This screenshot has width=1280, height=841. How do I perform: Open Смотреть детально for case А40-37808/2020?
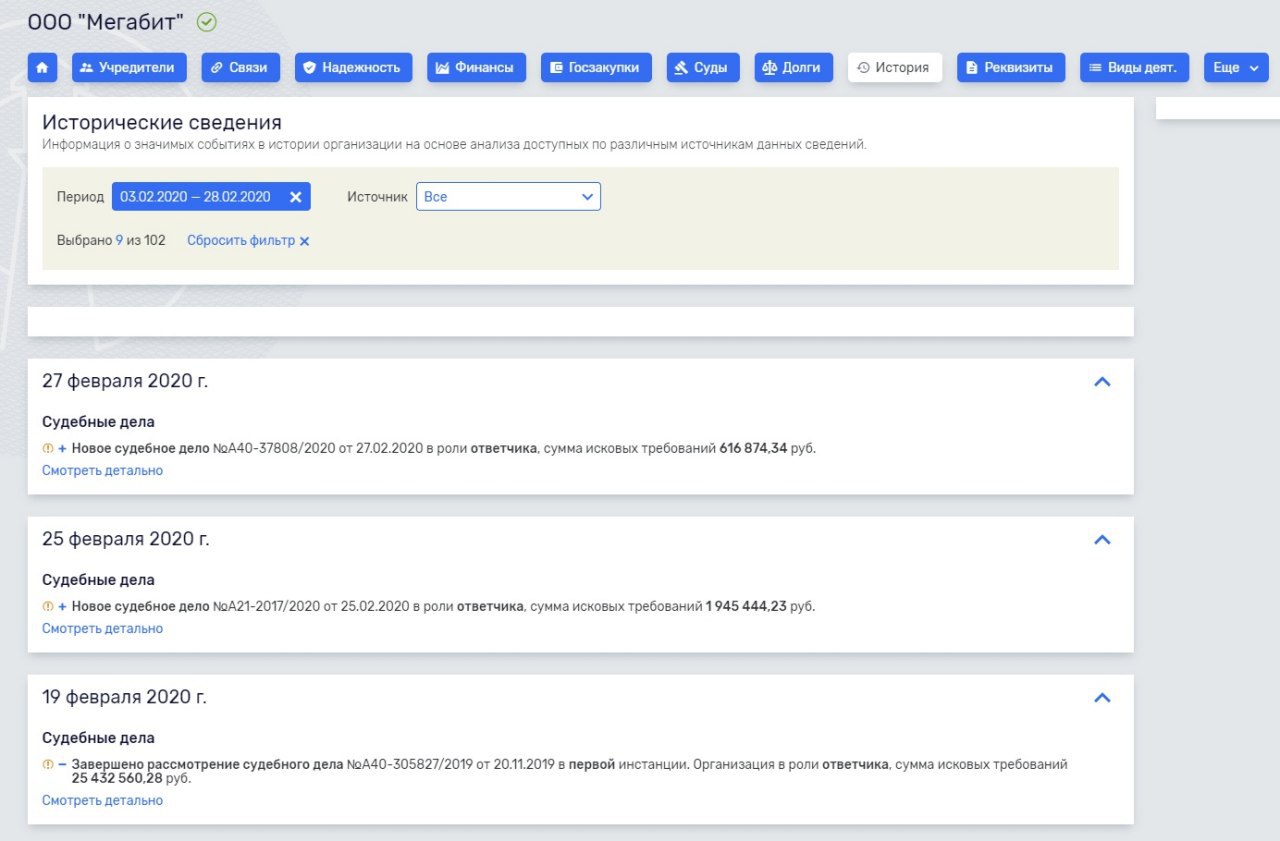(x=102, y=470)
